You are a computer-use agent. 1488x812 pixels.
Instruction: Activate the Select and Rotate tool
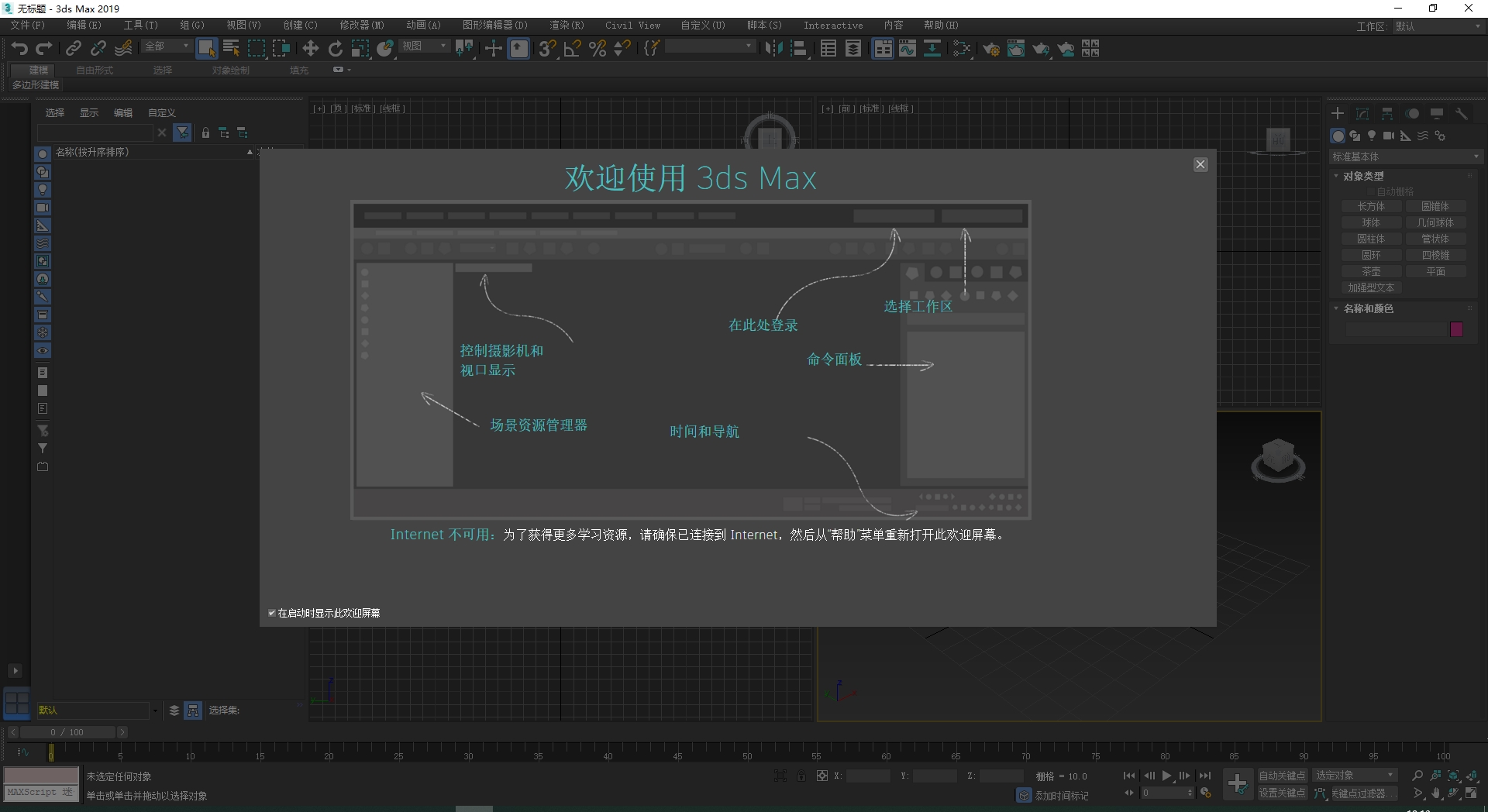tap(335, 49)
